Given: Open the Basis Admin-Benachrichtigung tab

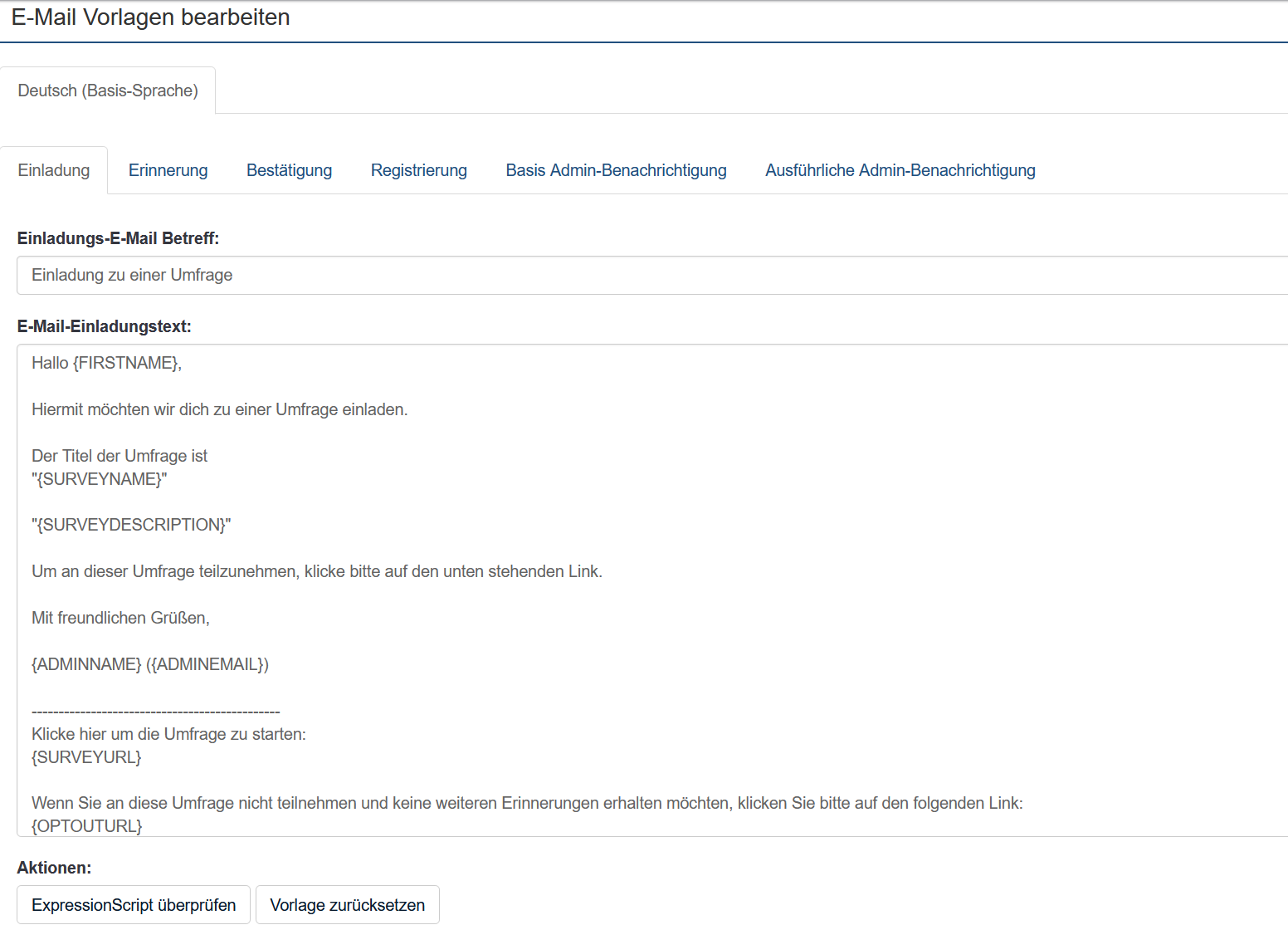Looking at the screenshot, I should coord(616,170).
